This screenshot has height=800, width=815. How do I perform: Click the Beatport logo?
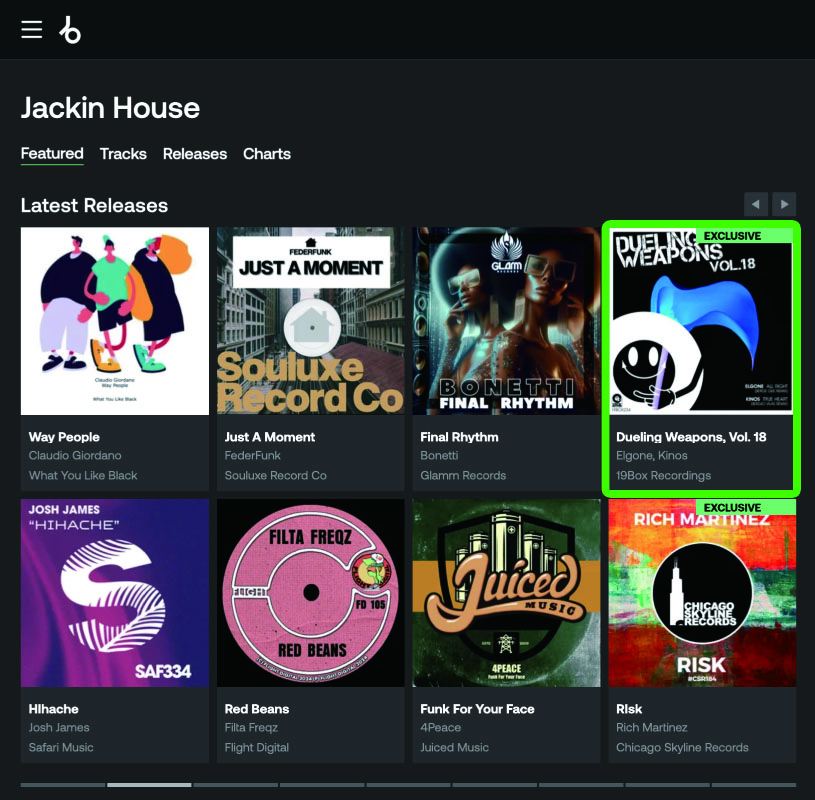pos(70,30)
